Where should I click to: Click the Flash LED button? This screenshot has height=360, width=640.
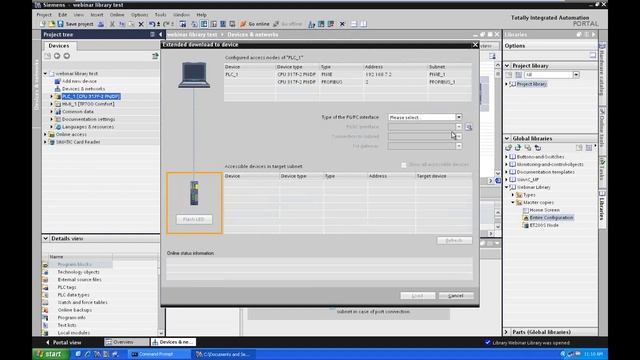tap(194, 219)
